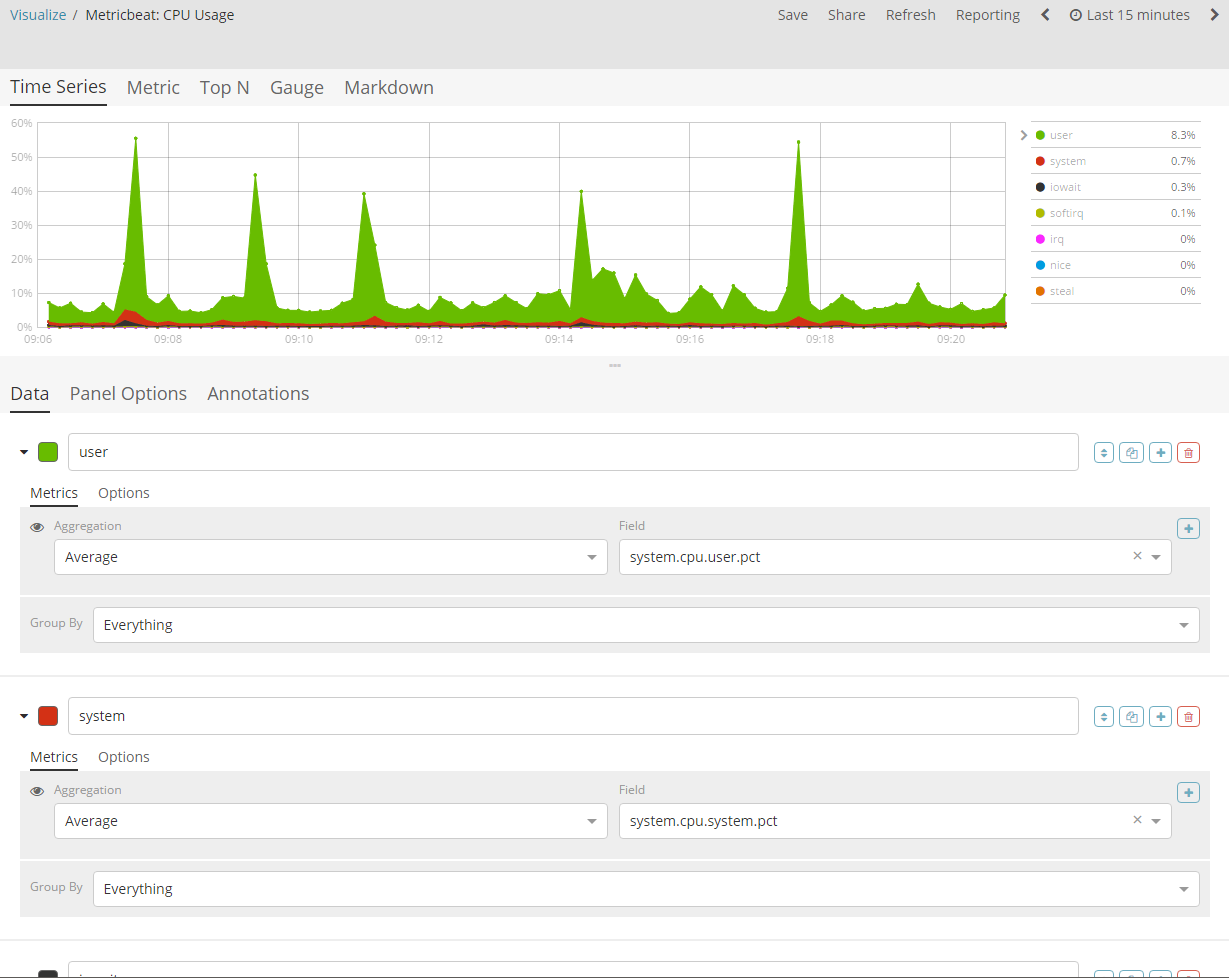Image resolution: width=1229 pixels, height=978 pixels.
Task: Click the reorder arrows on the system series
Action: pyautogui.click(x=1103, y=716)
